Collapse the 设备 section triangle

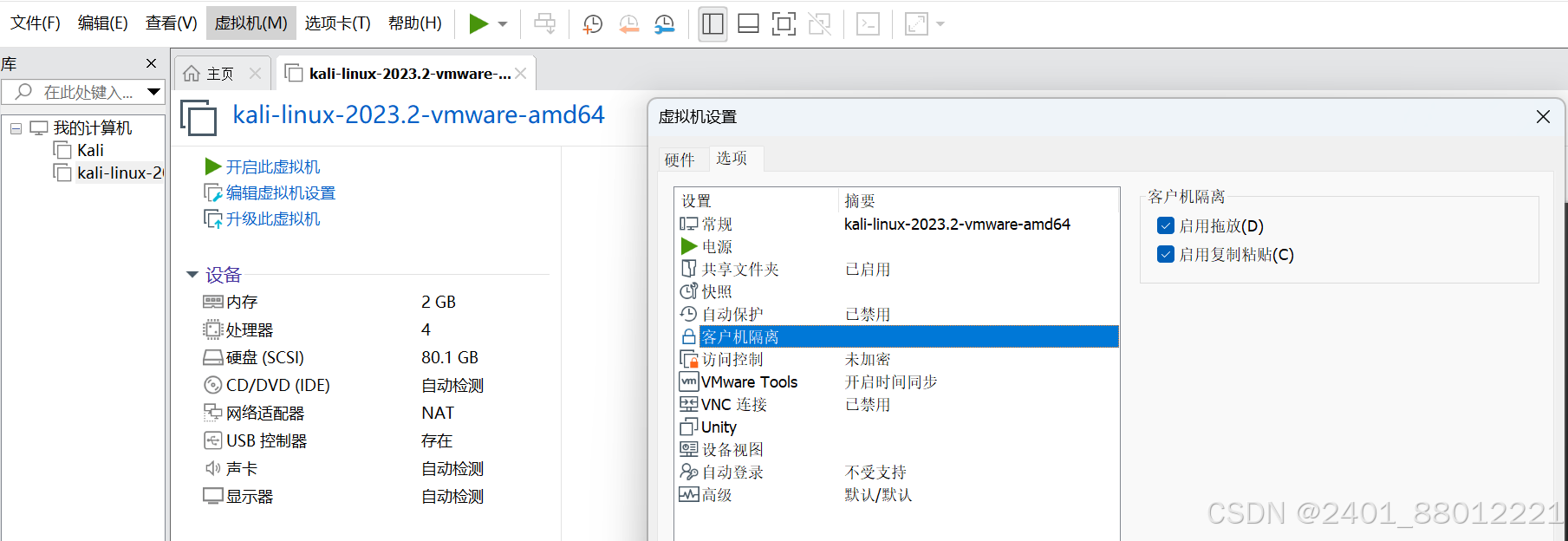[x=192, y=275]
